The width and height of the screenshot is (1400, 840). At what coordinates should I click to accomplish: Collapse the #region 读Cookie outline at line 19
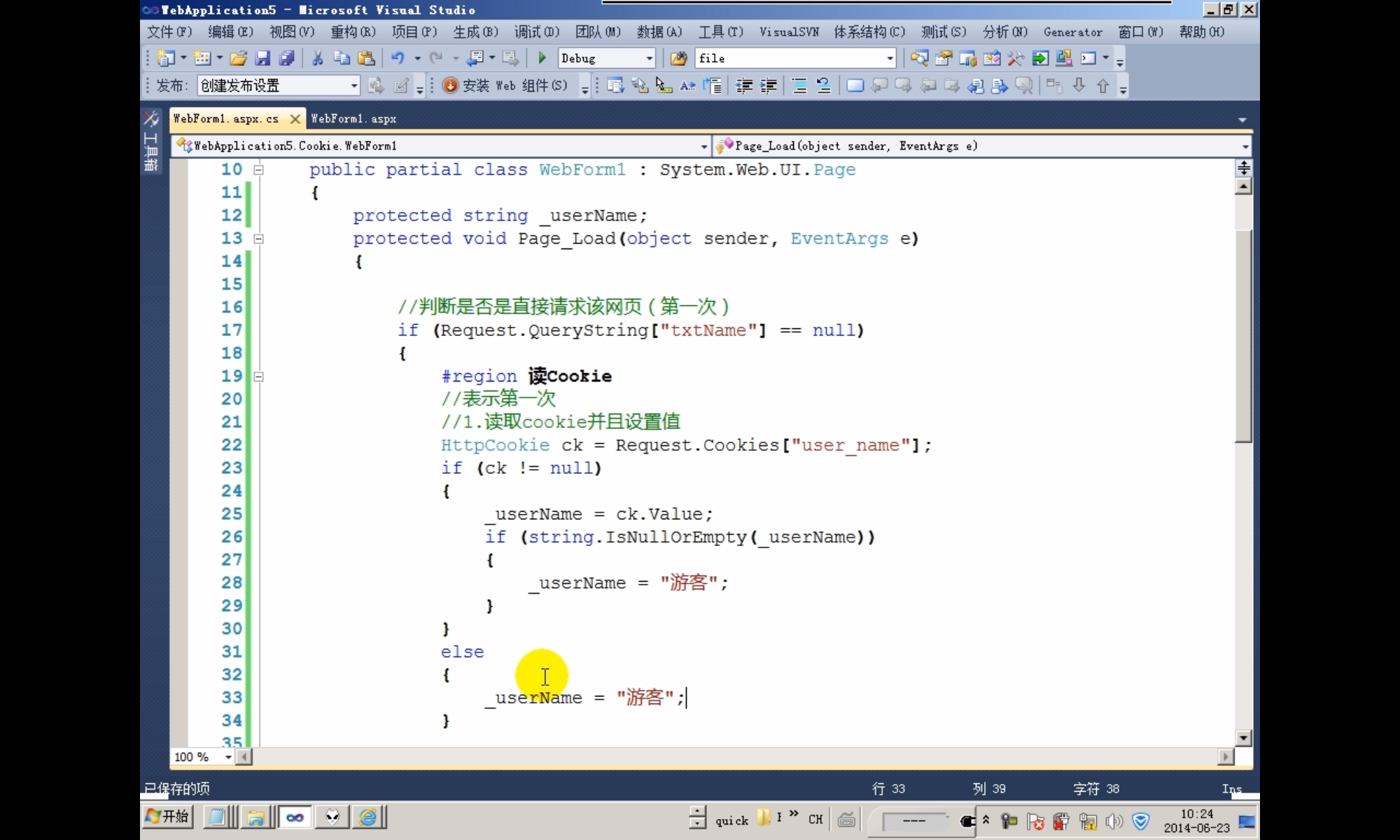coord(258,377)
